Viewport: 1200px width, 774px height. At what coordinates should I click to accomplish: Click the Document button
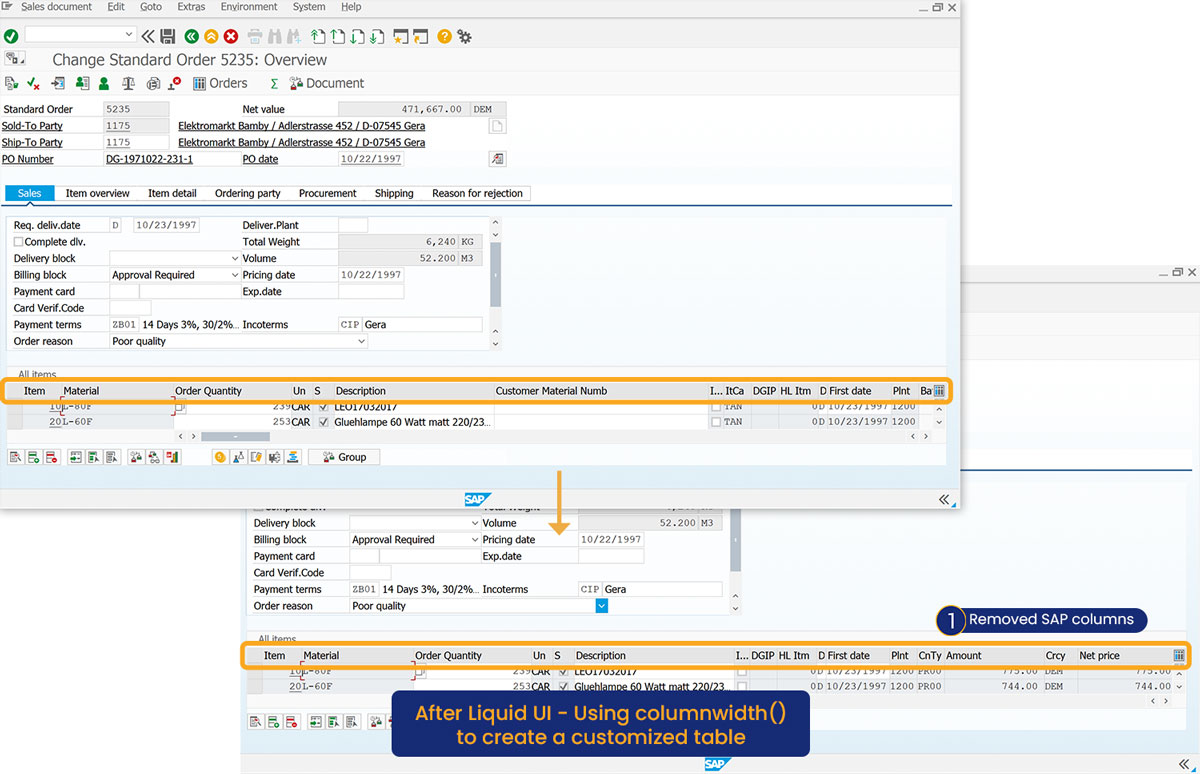click(327, 84)
